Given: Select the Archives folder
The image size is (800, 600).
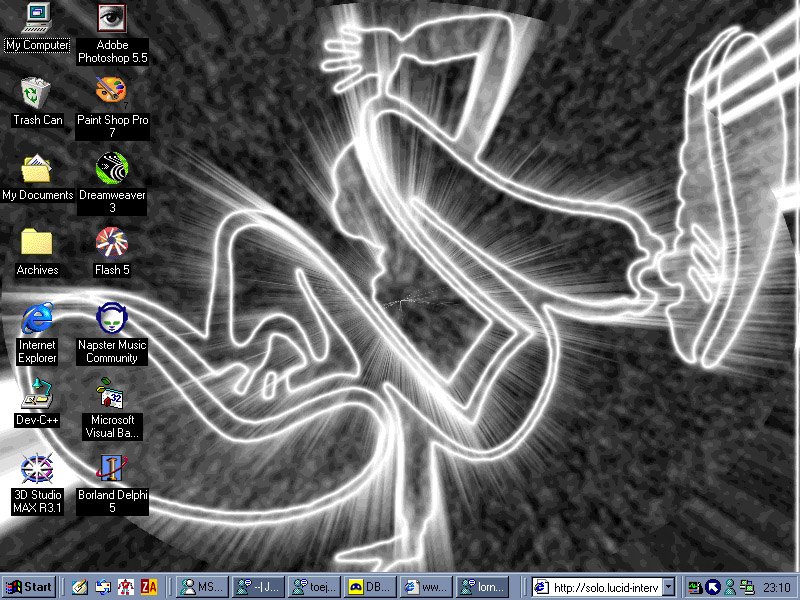Looking at the screenshot, I should pyautogui.click(x=38, y=242).
